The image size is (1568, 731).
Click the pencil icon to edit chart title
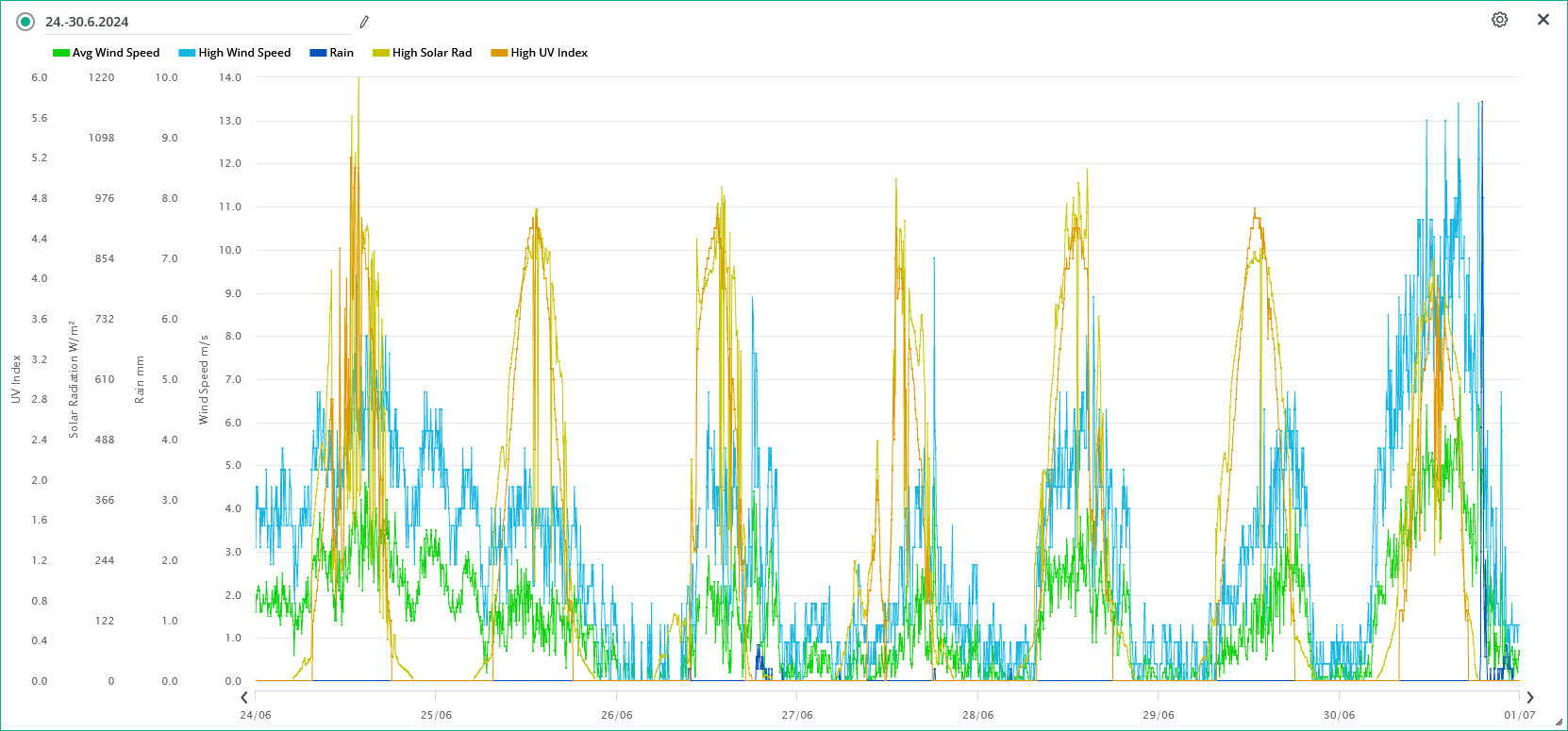[364, 22]
